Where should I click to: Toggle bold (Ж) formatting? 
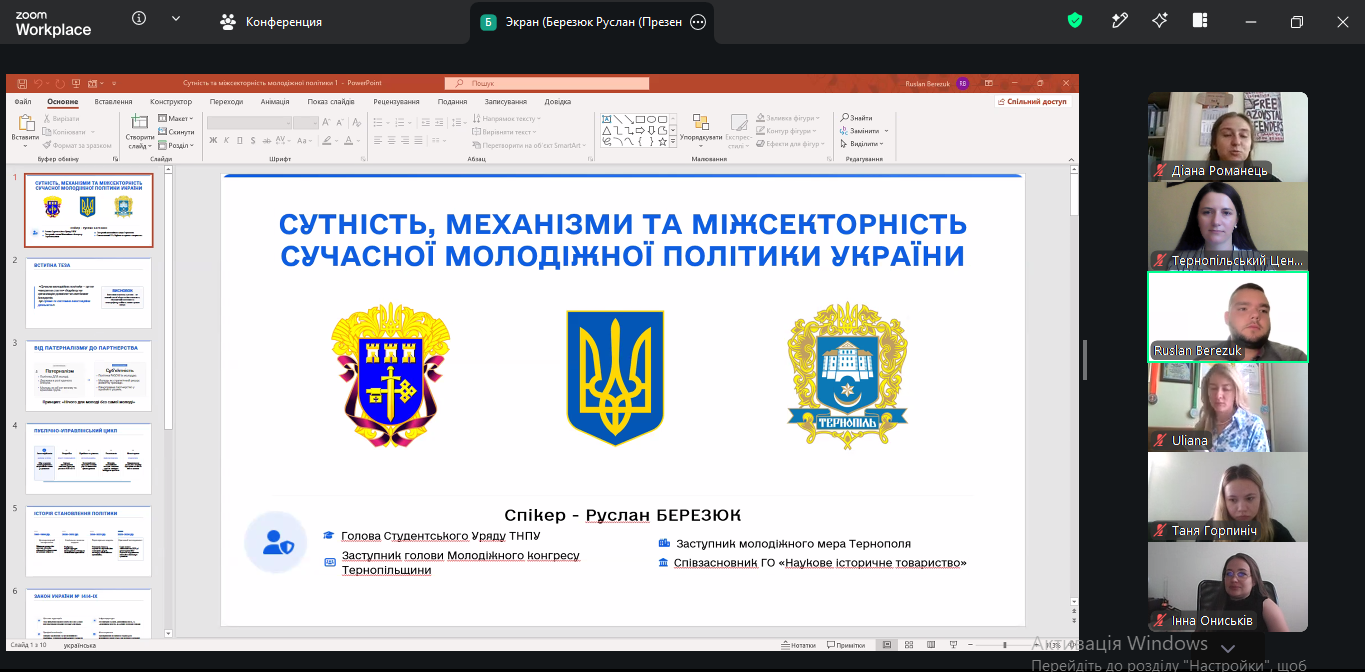213,140
